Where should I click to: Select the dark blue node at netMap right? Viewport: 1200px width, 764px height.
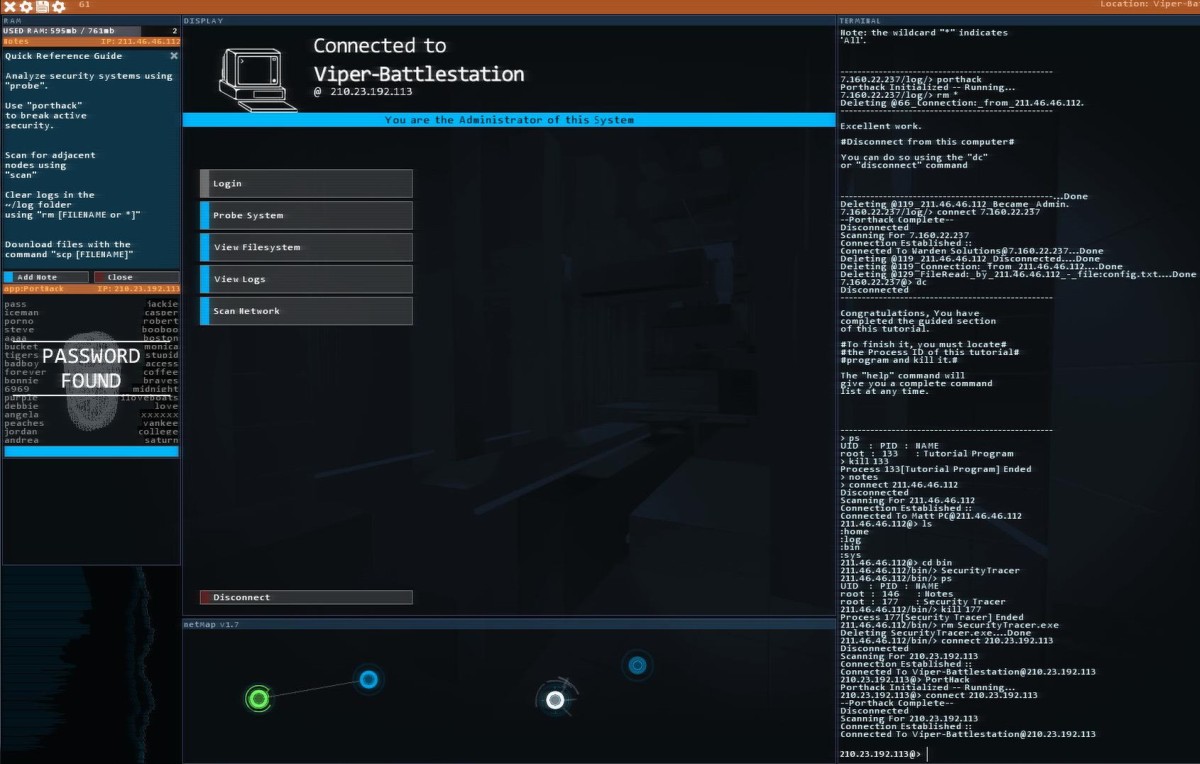[636, 665]
